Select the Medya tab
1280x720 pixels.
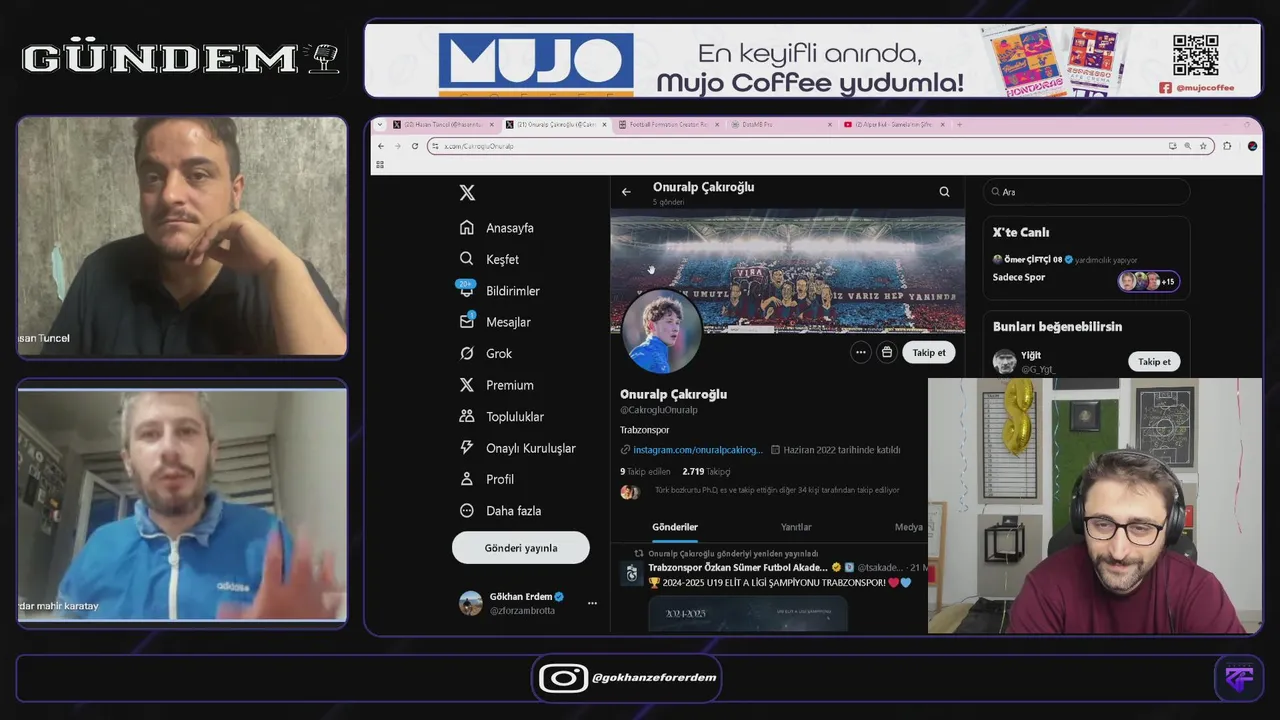(x=909, y=527)
